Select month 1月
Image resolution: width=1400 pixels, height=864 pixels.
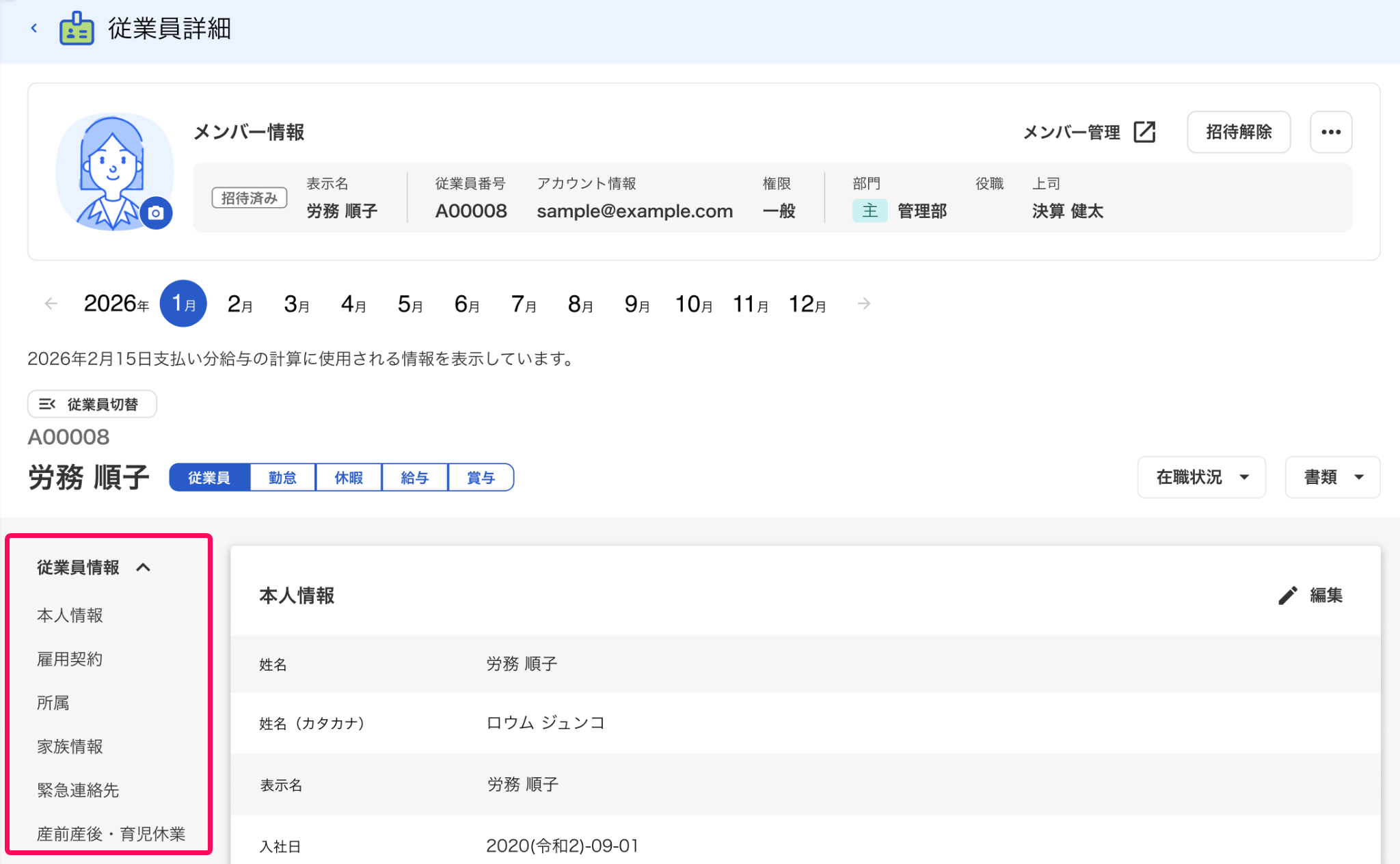pyautogui.click(x=183, y=303)
